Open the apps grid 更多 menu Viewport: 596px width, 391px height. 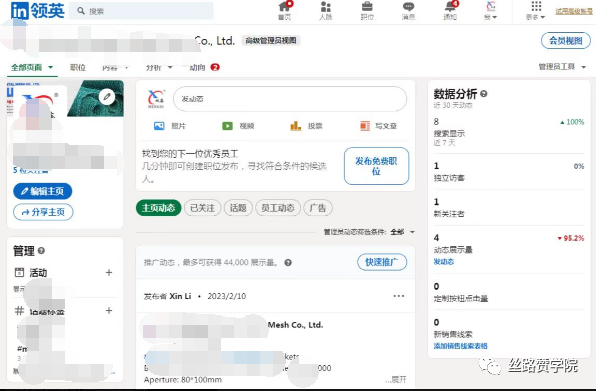point(536,11)
